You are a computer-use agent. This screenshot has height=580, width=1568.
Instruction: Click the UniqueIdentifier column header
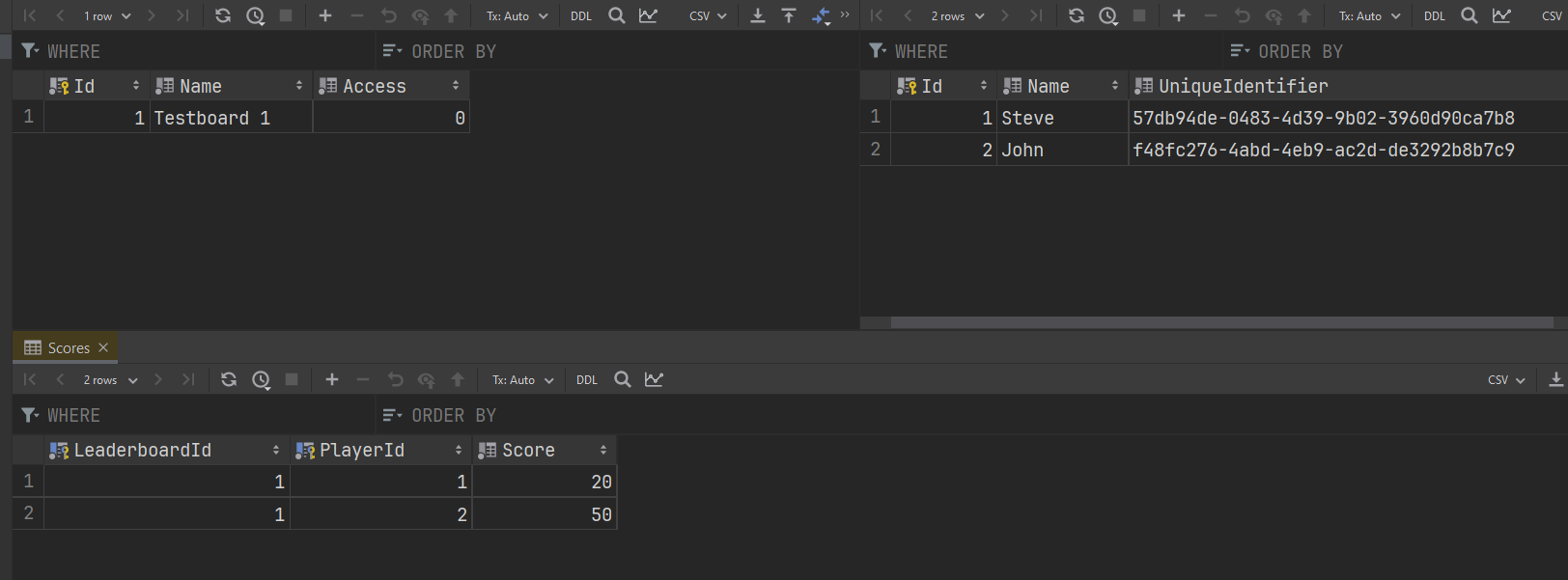pyautogui.click(x=1348, y=86)
